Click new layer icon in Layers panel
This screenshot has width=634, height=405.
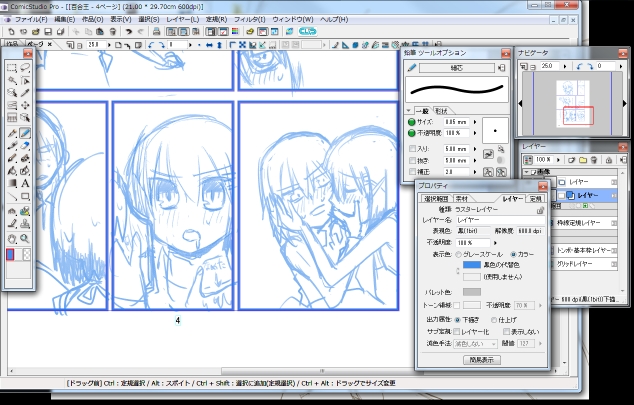coord(571,160)
